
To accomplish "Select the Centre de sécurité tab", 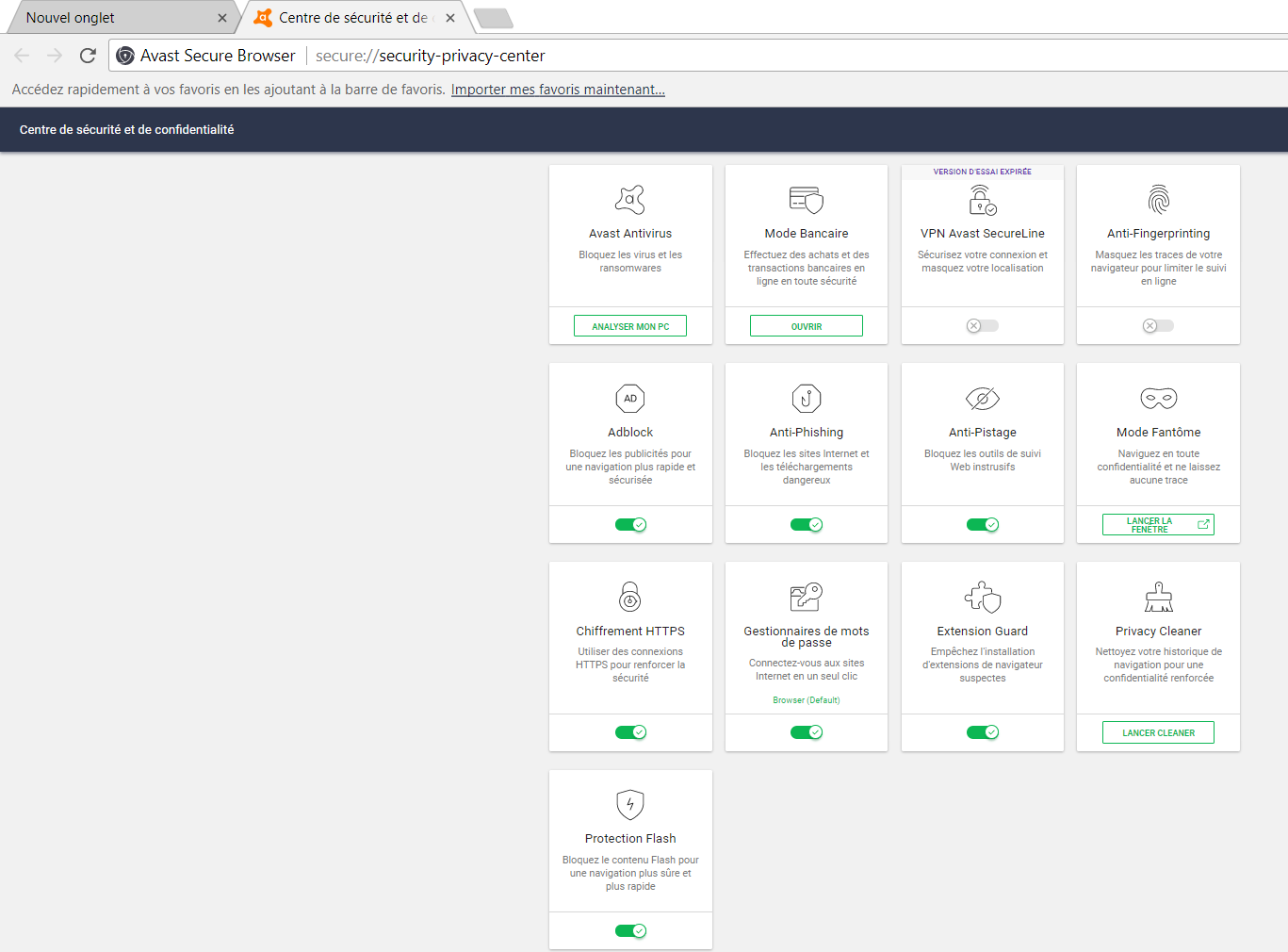I will [352, 18].
